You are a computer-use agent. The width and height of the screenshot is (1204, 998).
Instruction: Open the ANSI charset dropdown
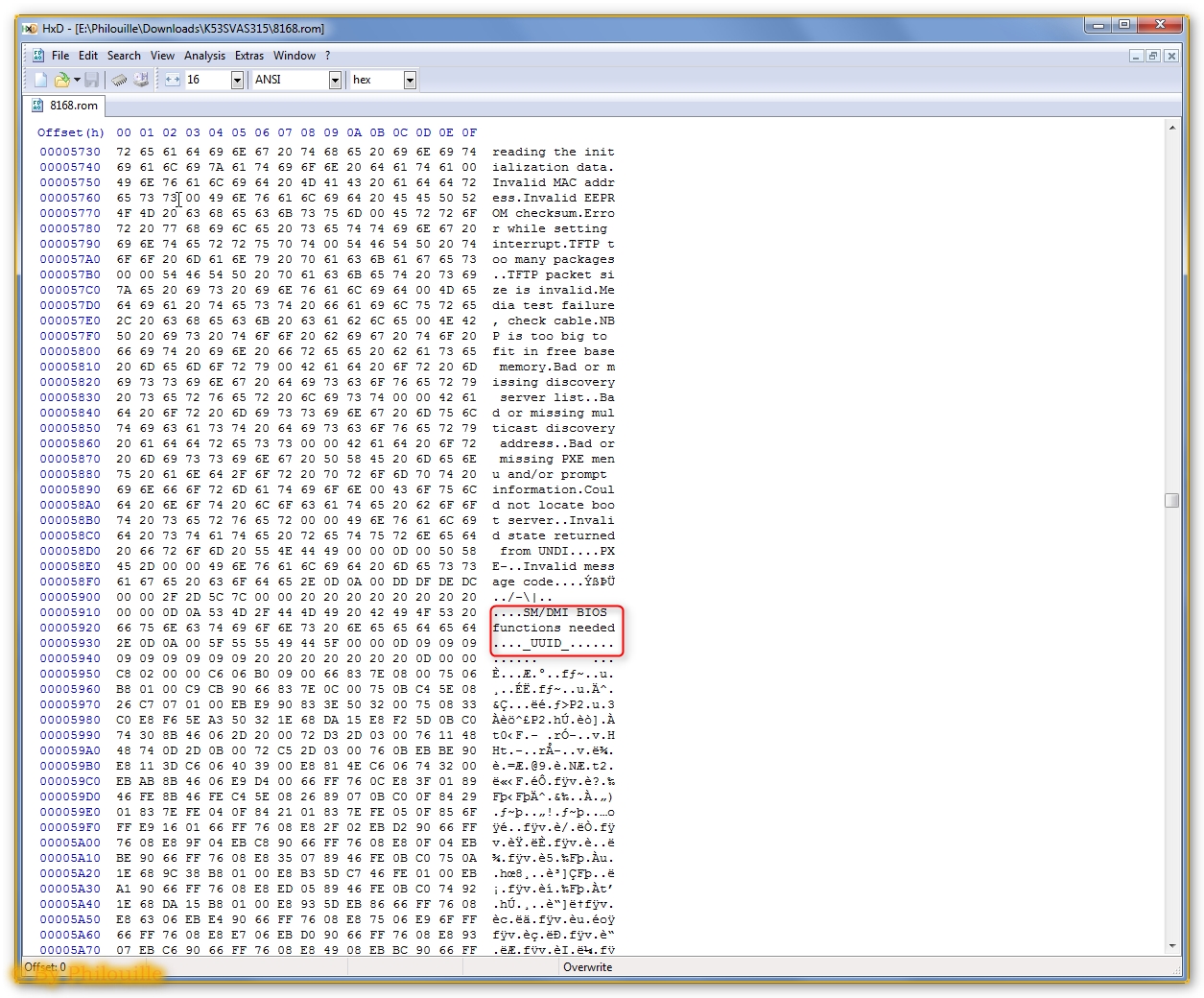tap(335, 81)
